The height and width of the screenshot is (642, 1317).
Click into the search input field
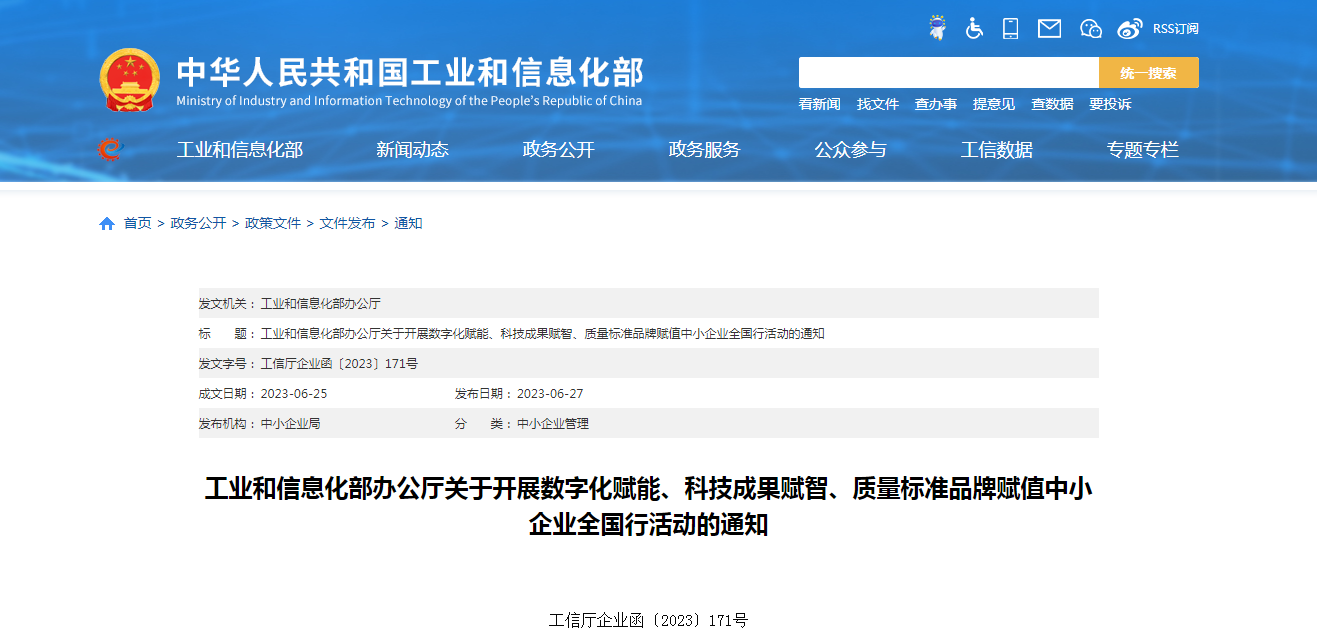click(x=948, y=72)
